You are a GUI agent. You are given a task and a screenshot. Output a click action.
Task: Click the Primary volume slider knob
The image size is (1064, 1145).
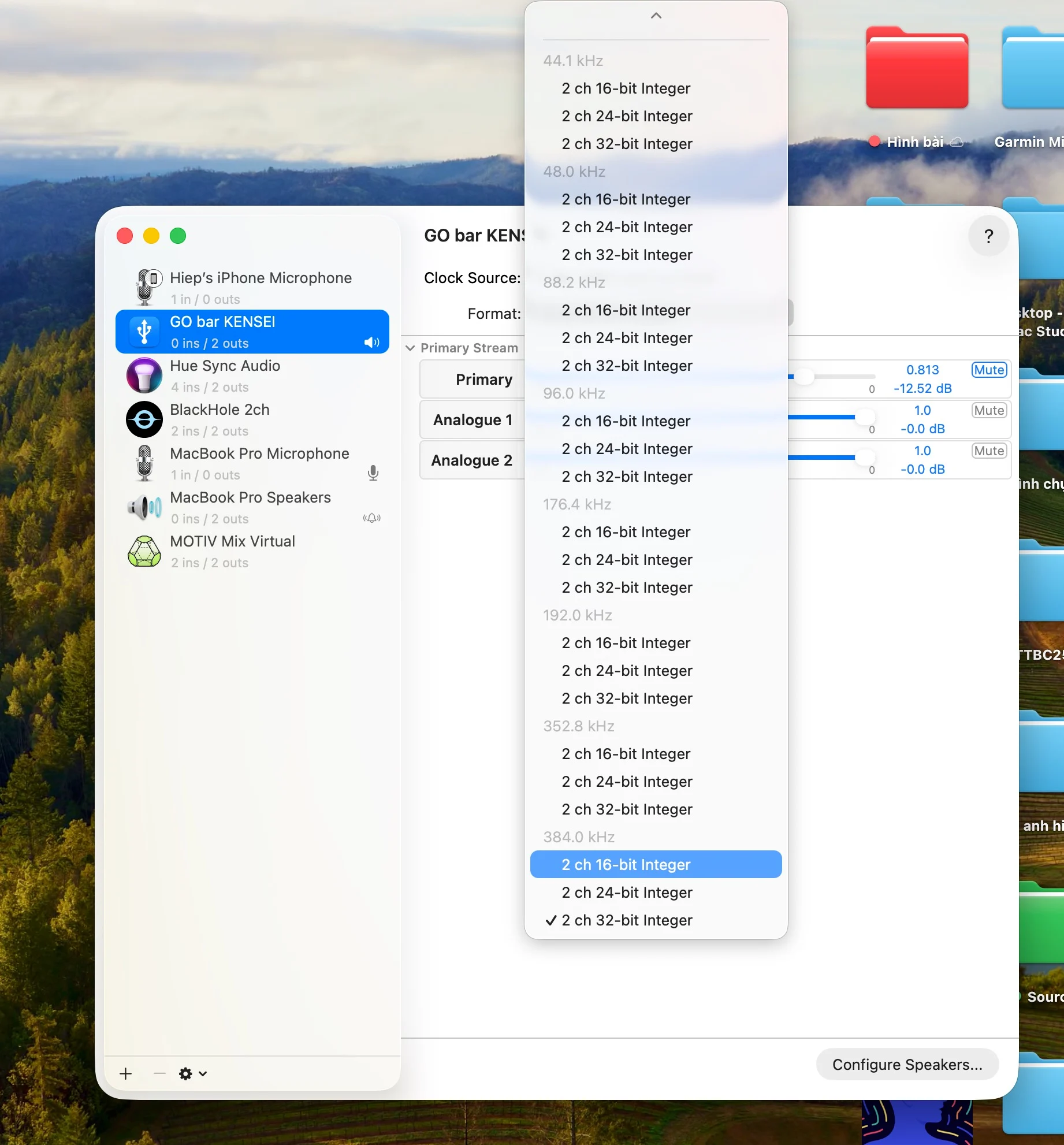[x=804, y=377]
